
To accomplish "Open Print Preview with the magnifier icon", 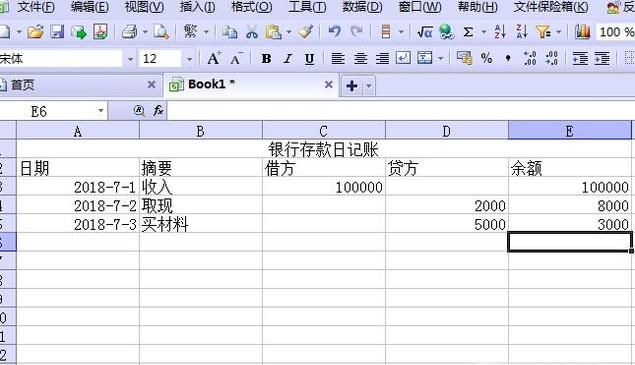I will click(x=161, y=32).
